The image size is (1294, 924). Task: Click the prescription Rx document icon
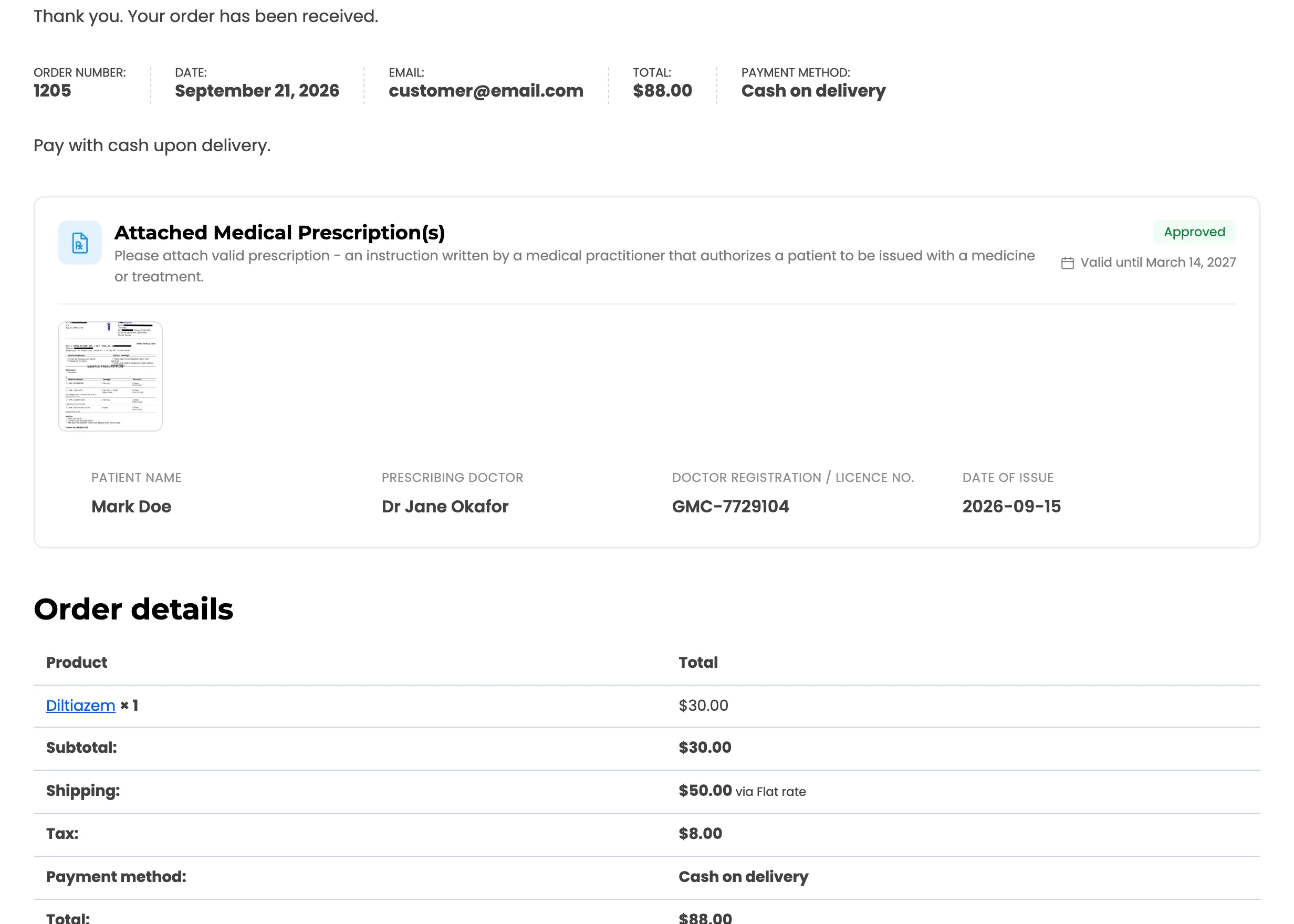(x=80, y=243)
